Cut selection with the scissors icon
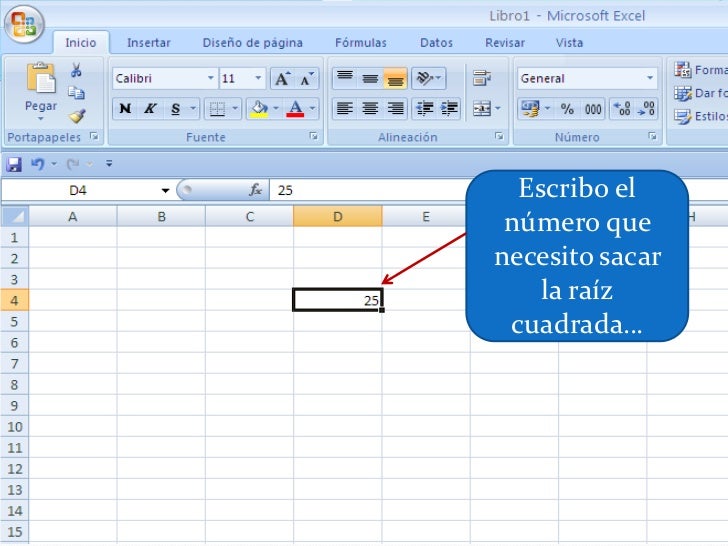 [76, 70]
